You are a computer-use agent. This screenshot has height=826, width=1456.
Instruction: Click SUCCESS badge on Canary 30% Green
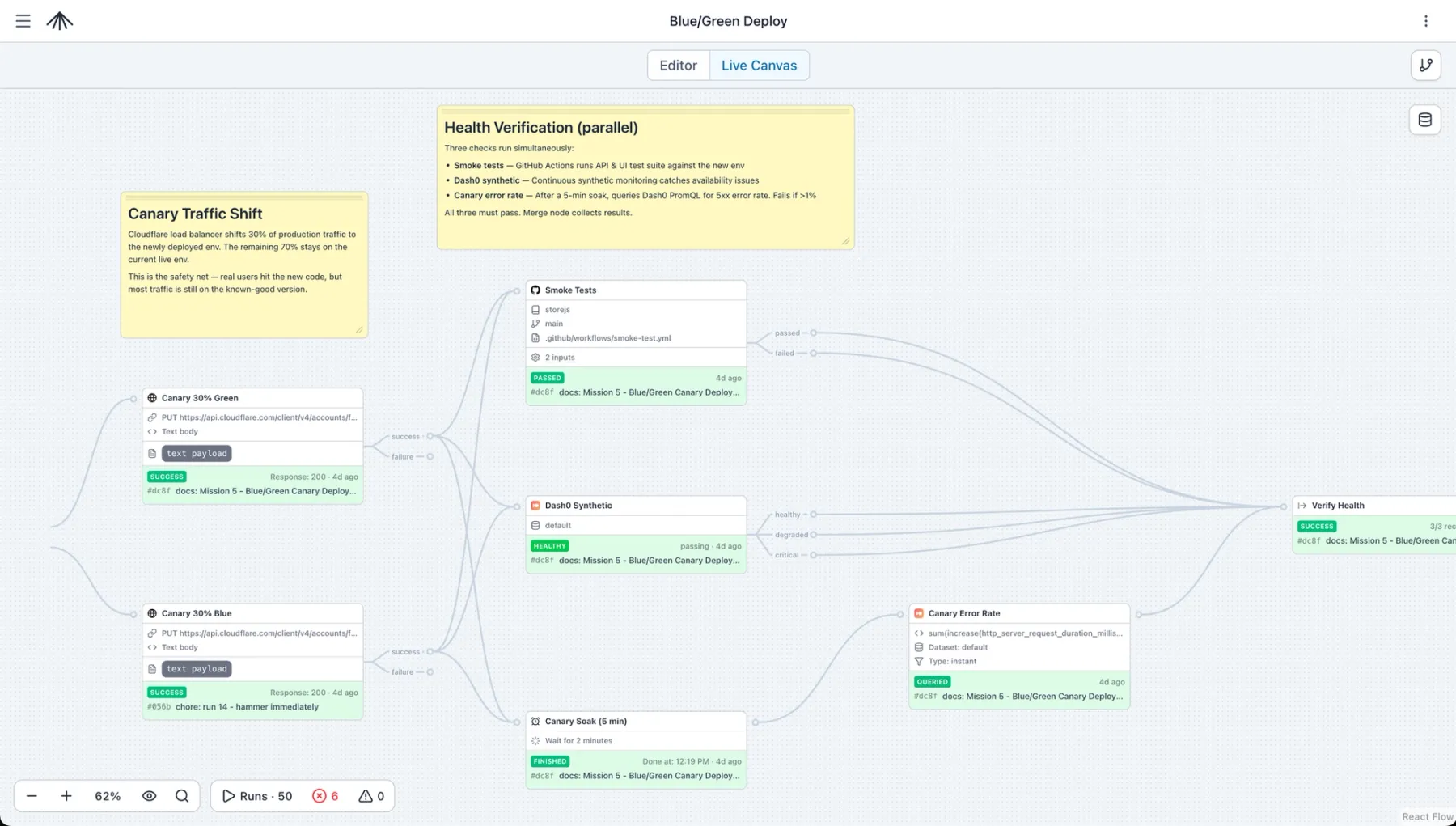(x=167, y=477)
